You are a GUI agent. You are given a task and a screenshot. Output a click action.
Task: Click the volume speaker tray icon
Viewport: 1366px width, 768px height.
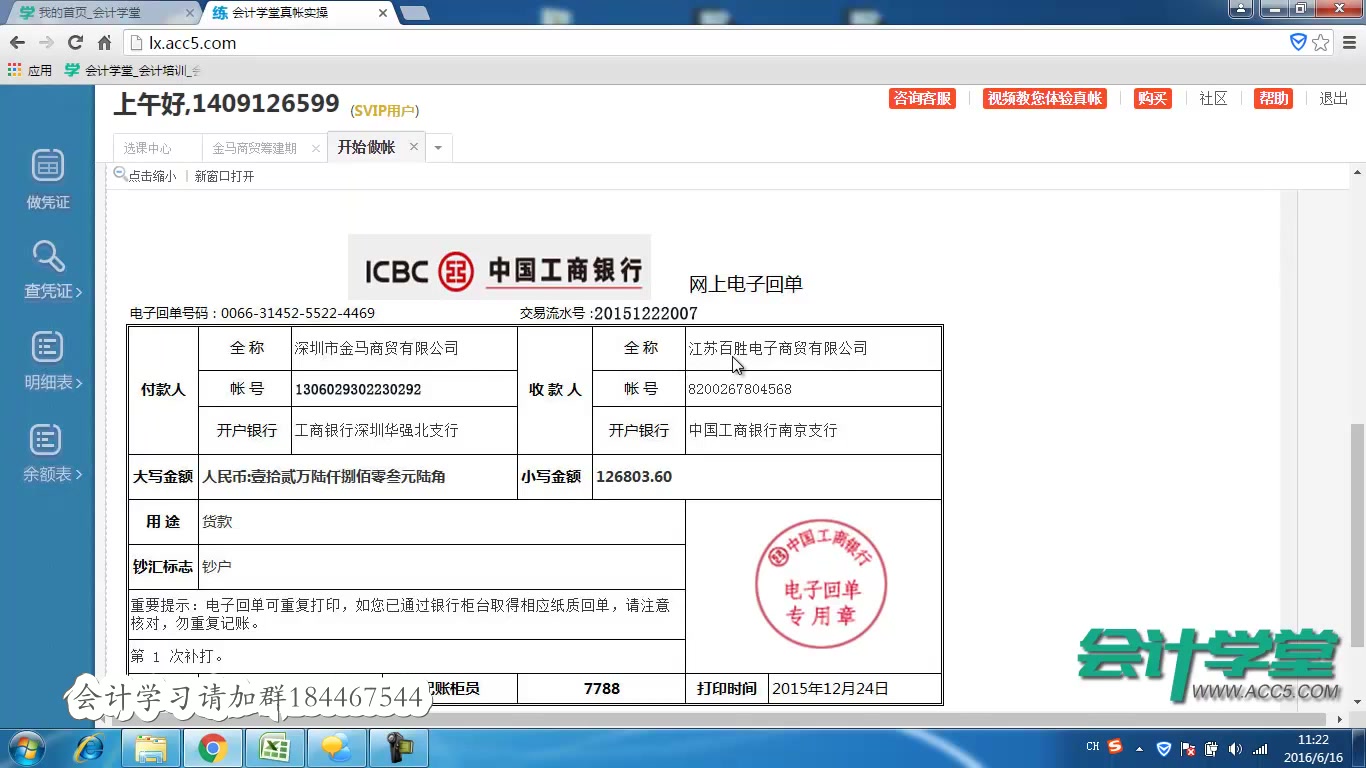1235,748
